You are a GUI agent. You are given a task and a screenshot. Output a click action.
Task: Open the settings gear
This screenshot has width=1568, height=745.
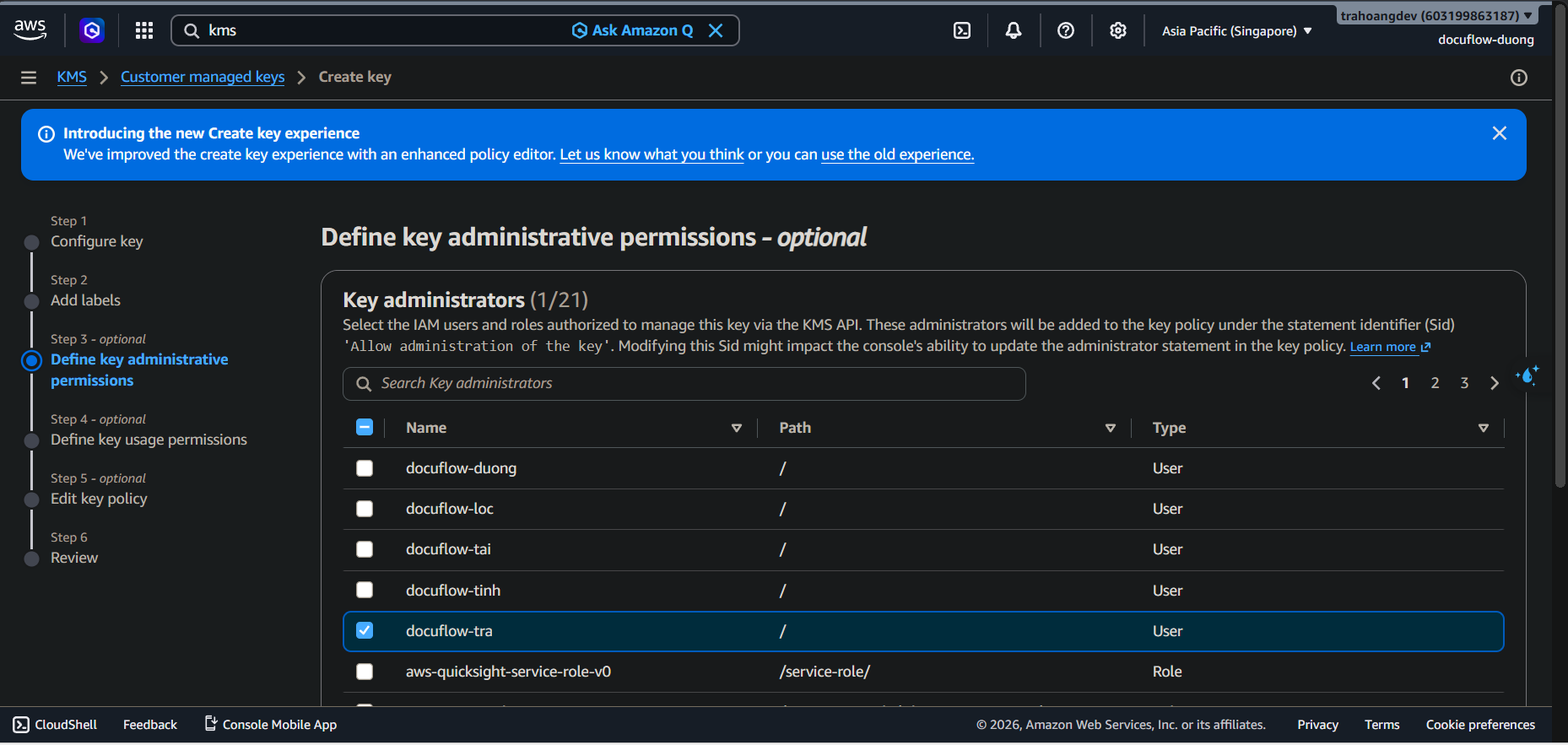(x=1118, y=30)
